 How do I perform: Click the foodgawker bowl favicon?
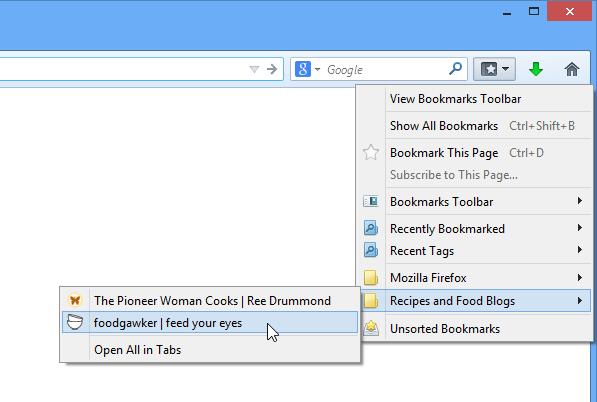[75, 322]
